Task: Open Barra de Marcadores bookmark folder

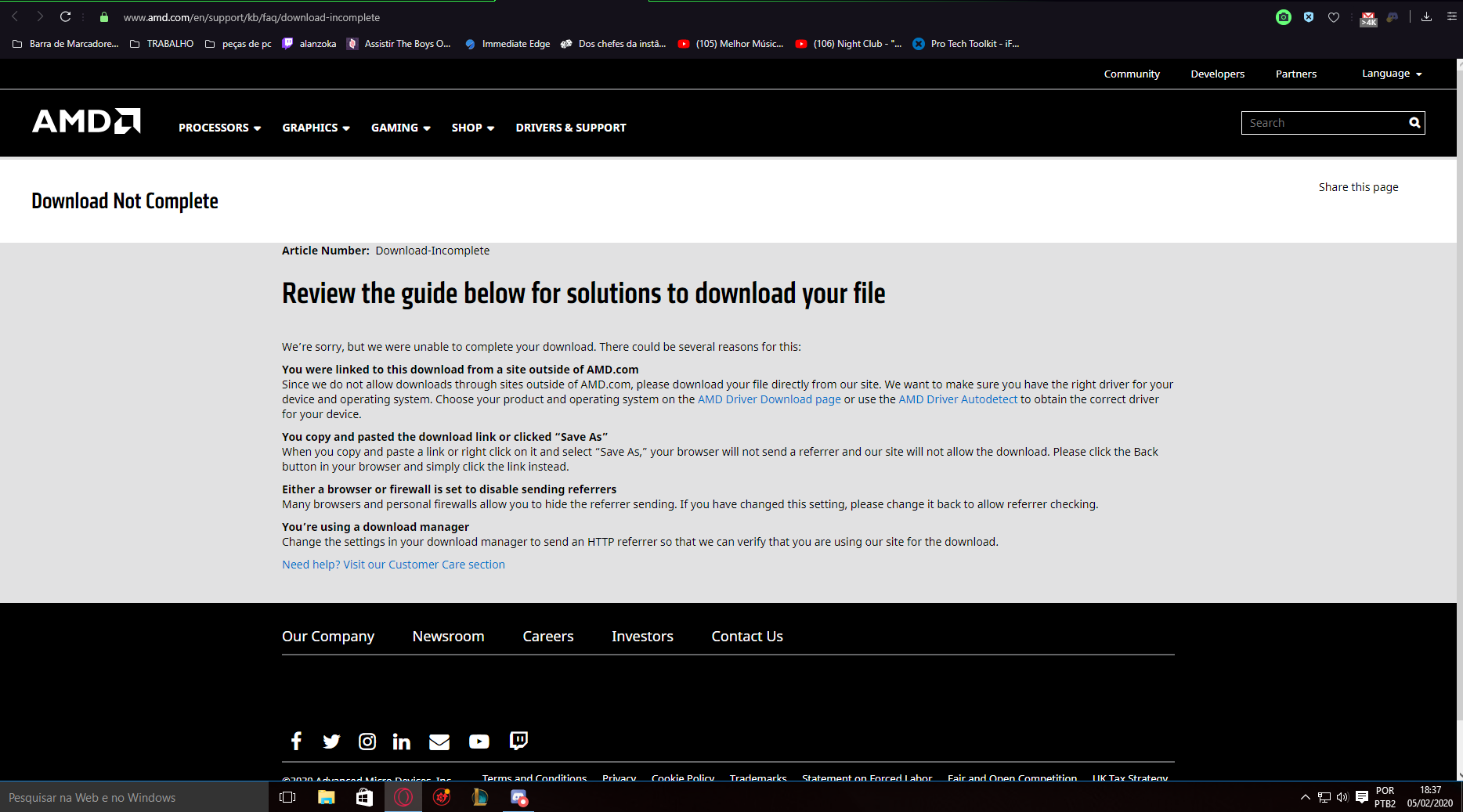Action: tap(66, 44)
